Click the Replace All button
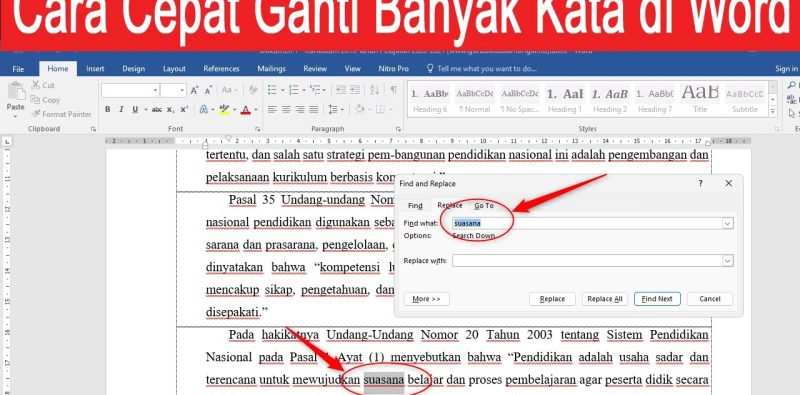 click(x=605, y=299)
